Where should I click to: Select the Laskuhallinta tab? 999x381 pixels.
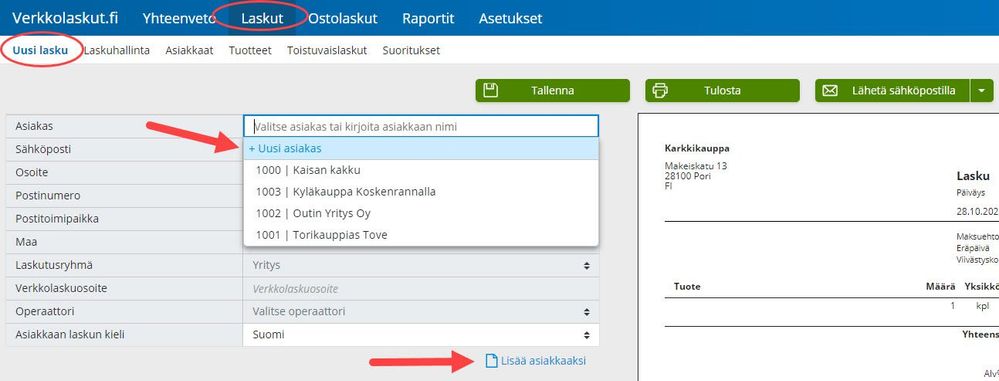click(x=117, y=50)
